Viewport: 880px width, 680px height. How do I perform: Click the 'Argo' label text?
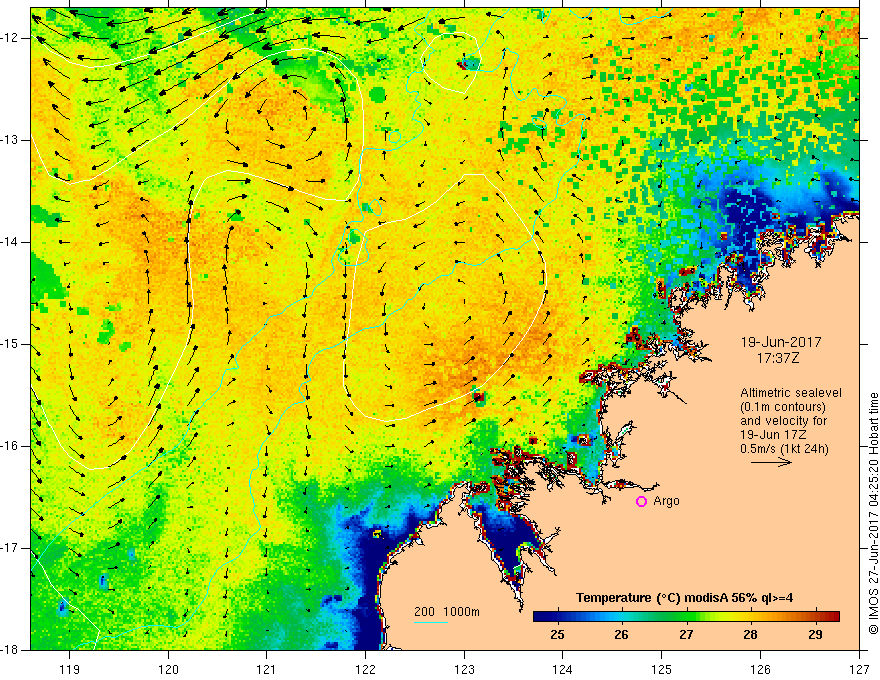pos(666,501)
